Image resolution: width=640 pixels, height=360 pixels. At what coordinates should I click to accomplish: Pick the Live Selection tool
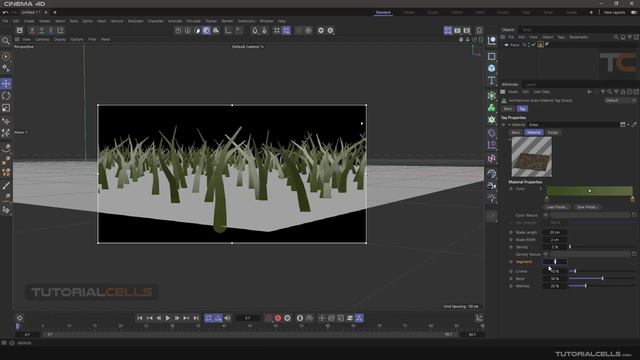coord(6,56)
